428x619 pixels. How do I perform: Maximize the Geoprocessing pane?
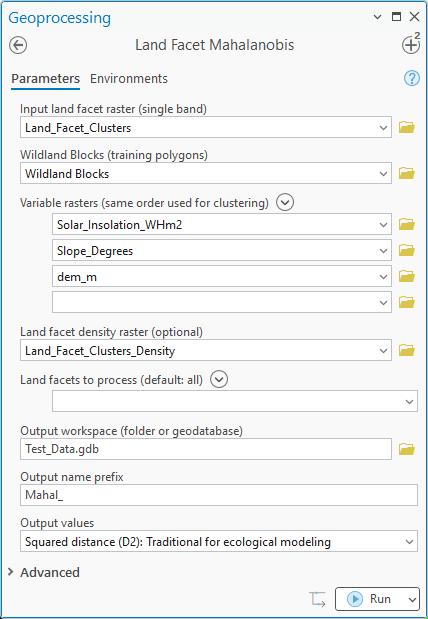click(396, 17)
